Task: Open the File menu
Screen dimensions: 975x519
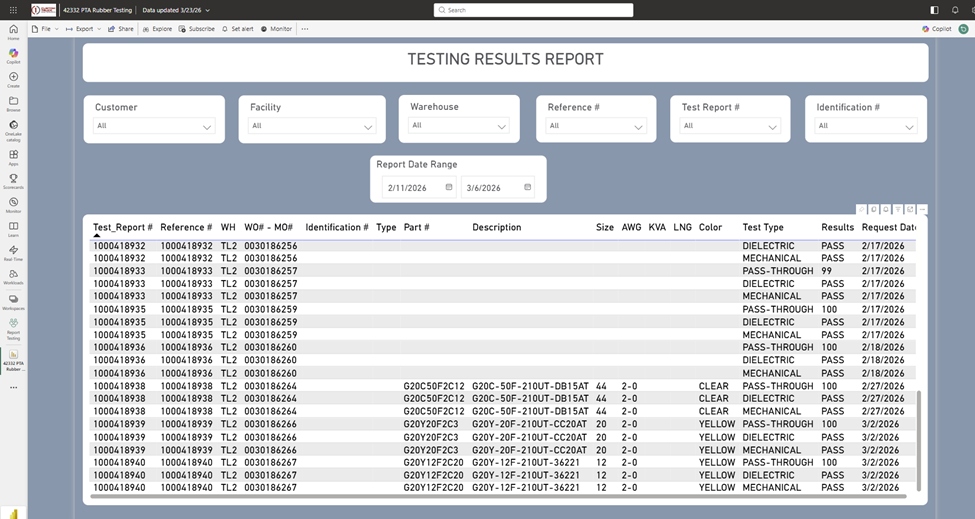Action: (46, 29)
